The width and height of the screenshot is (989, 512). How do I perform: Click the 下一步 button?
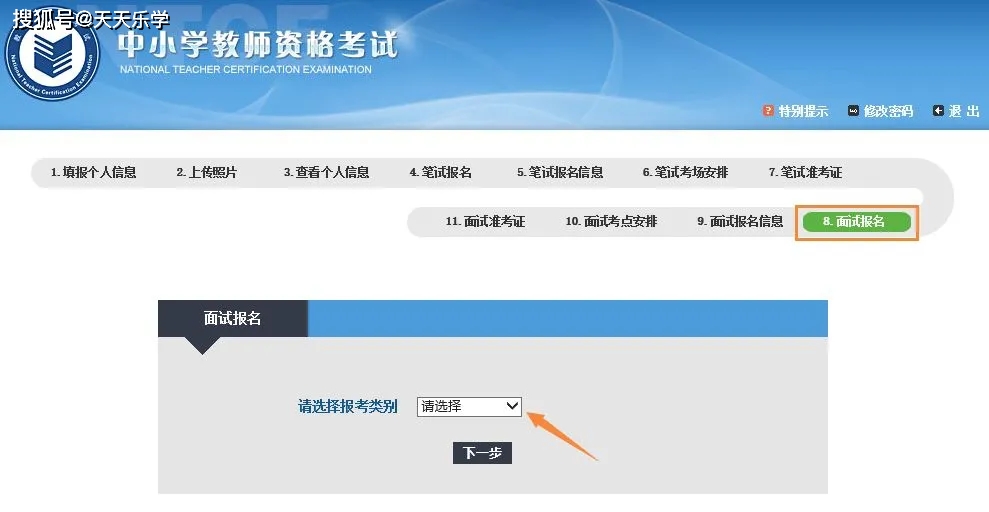pos(483,453)
